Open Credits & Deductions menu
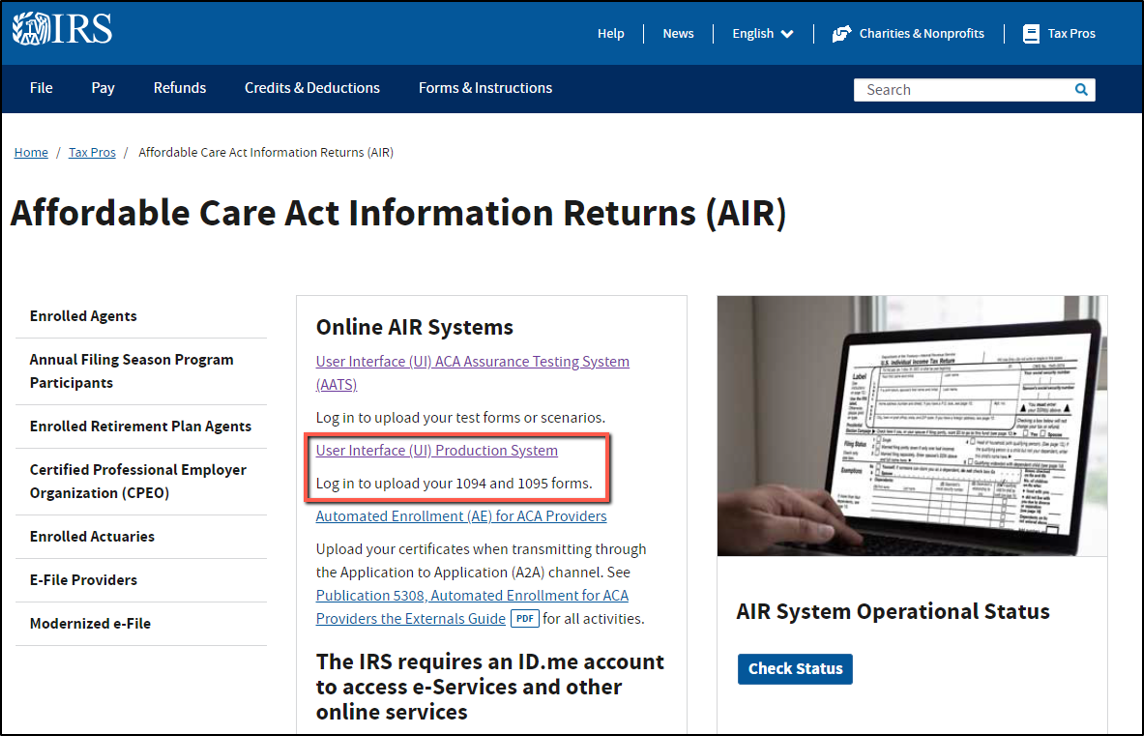 click(x=312, y=88)
